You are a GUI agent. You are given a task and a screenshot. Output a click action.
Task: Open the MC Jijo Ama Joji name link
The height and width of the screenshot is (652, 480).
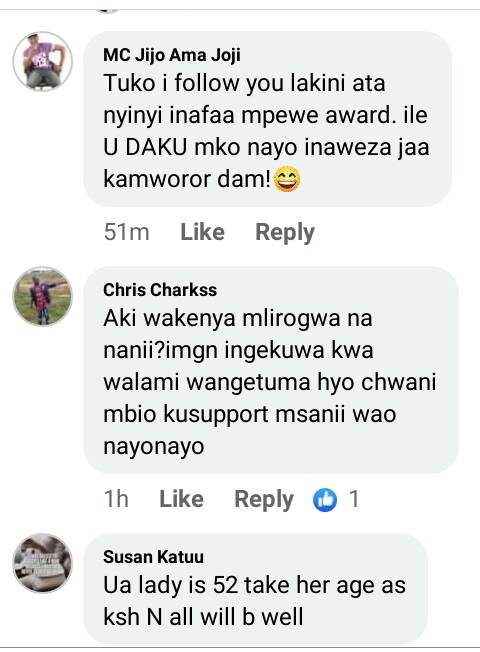pos(172,55)
